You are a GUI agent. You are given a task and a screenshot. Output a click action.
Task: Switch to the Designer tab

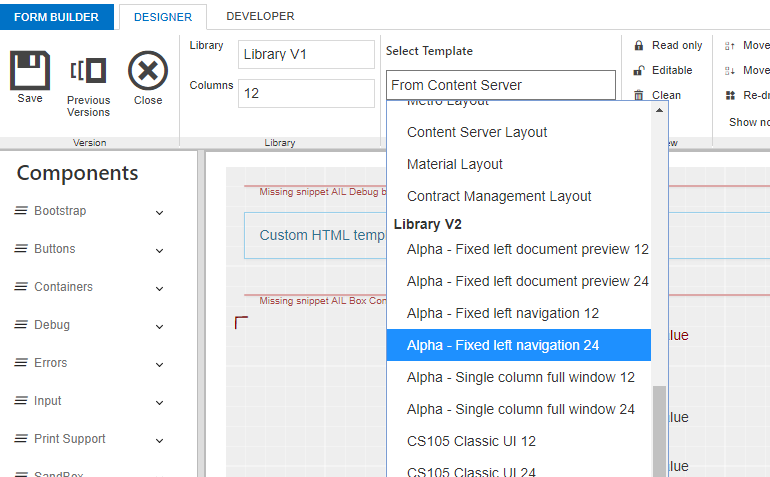click(162, 17)
